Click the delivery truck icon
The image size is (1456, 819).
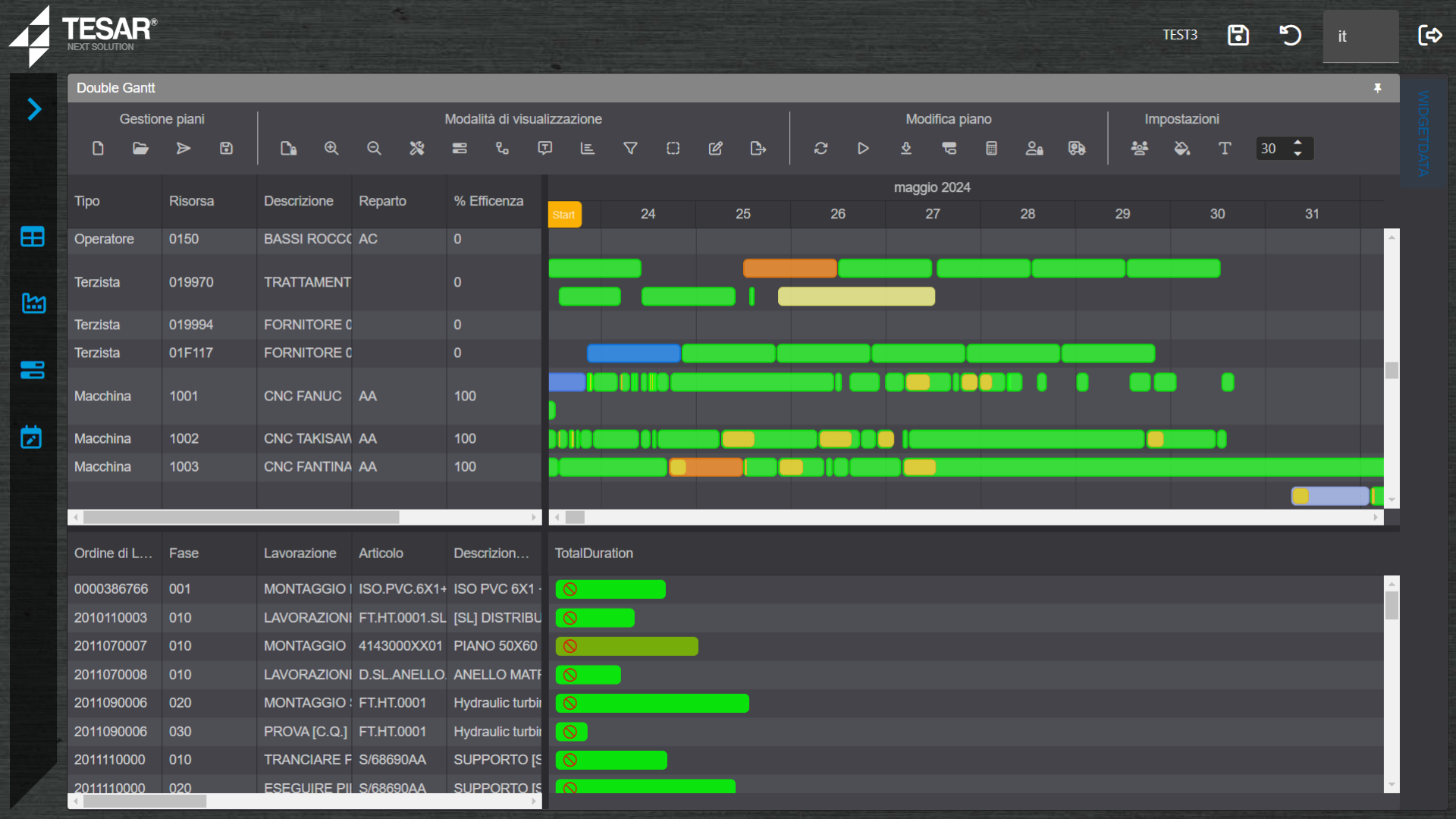coord(1077,149)
